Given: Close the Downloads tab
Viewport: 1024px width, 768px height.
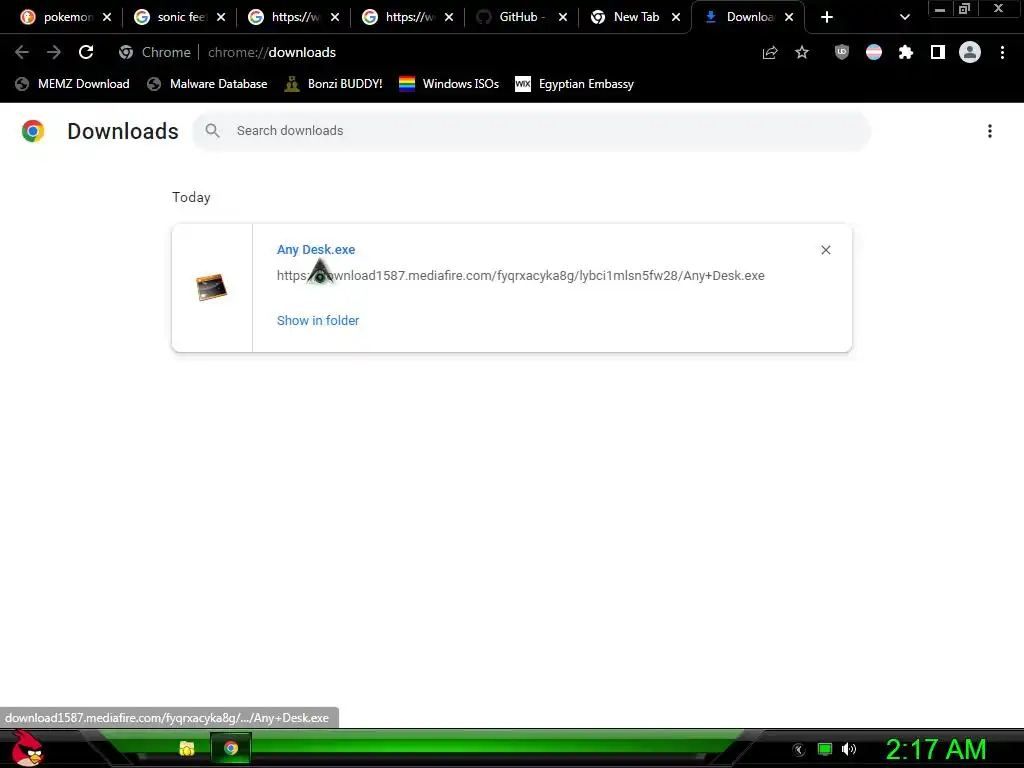Looking at the screenshot, I should [x=789, y=17].
